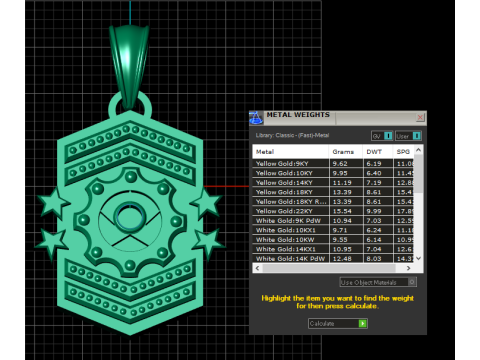The height and width of the screenshot is (360, 480).
Task: Click the 12.48 grams value
Action: pos(342,259)
